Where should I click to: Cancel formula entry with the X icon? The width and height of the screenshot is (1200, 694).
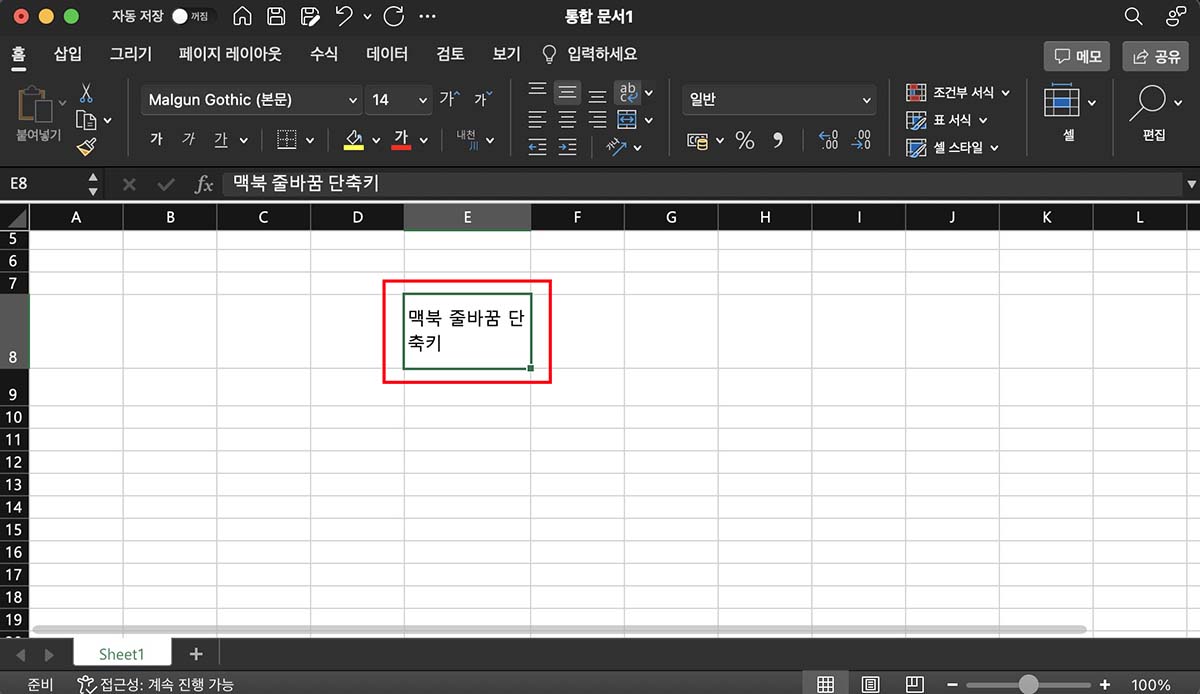(x=129, y=184)
